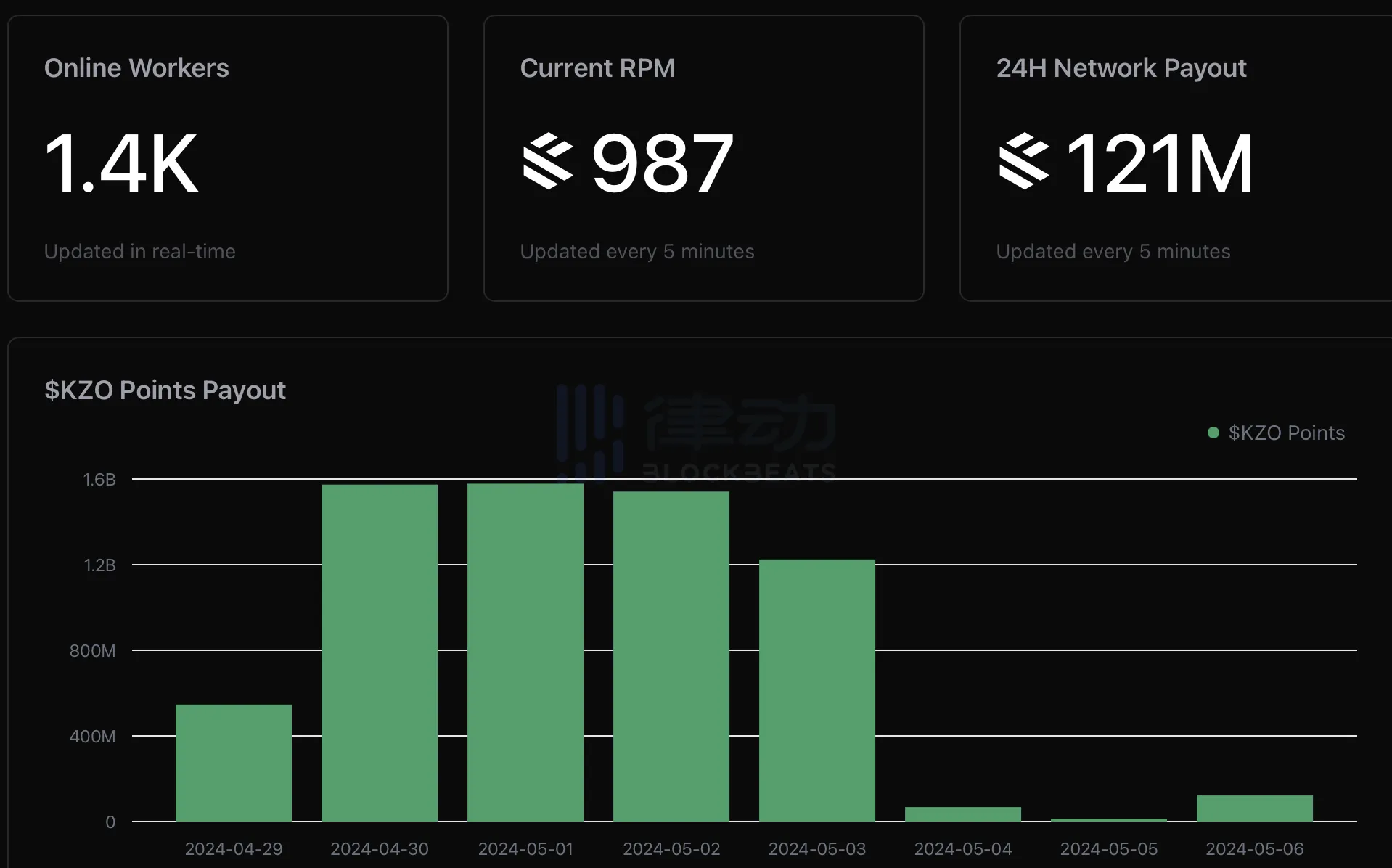Click the BlockBeats watermark logo
The image size is (1392, 868).
[x=695, y=434]
